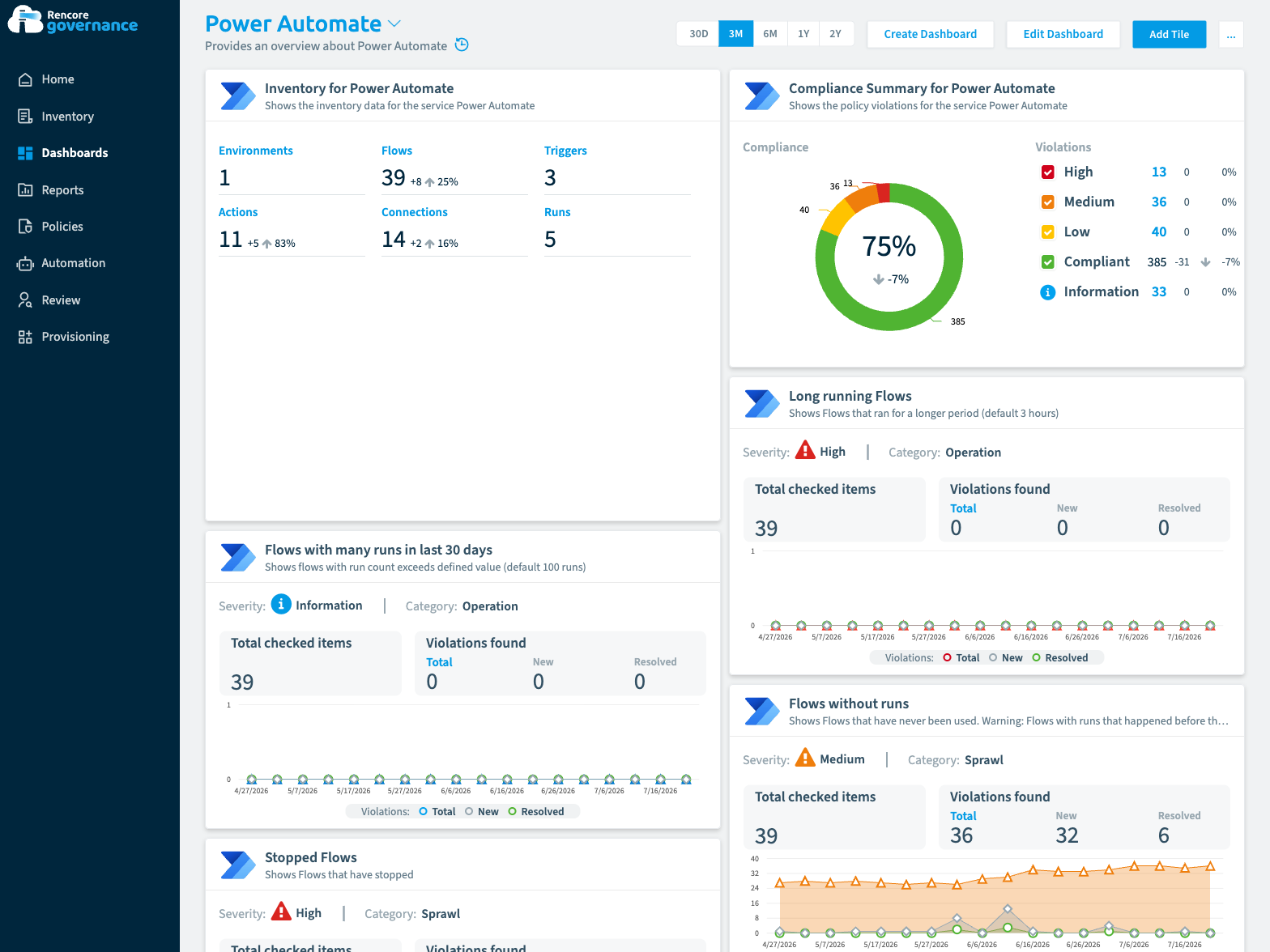Click the Information count 33
Viewport: 1270px width, 952px height.
1159,291
